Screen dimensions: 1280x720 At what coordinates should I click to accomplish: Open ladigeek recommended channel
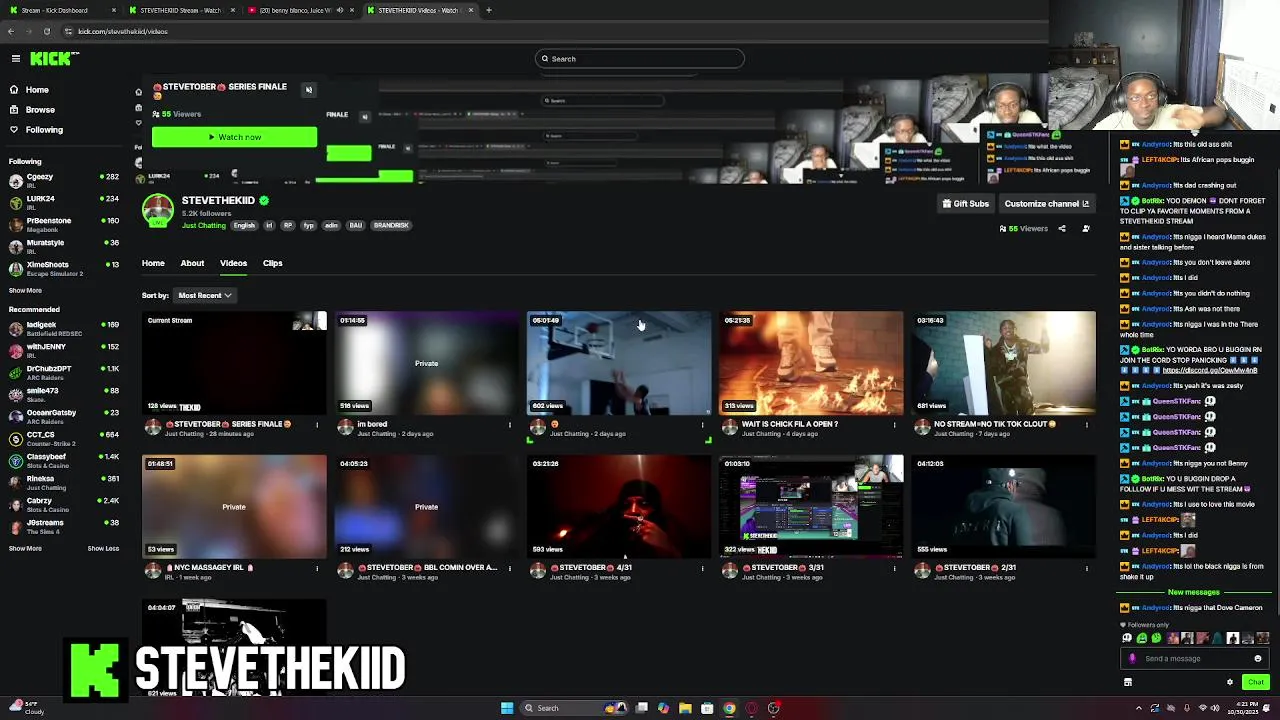64,329
